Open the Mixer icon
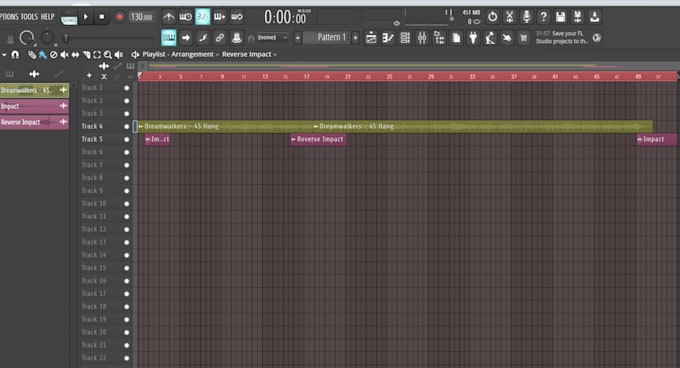The width and height of the screenshot is (680, 368). [422, 38]
